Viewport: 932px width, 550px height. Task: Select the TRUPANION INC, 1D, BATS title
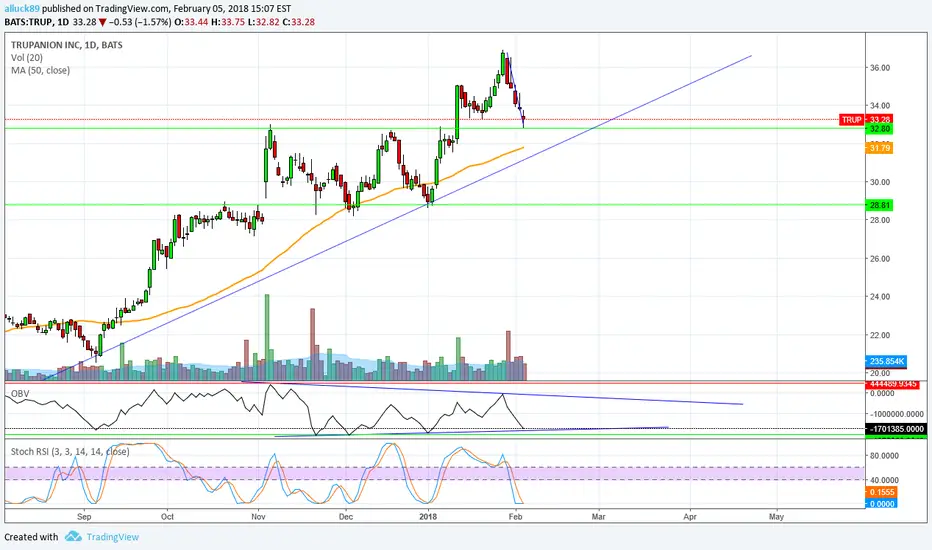tap(67, 45)
